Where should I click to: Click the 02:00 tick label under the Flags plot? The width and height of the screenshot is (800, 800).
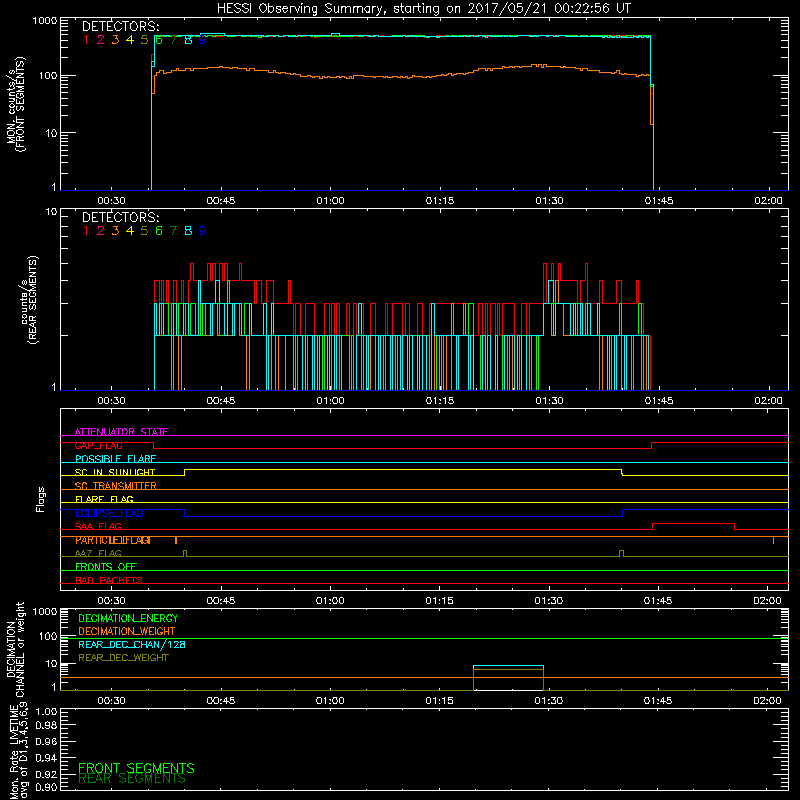click(767, 601)
